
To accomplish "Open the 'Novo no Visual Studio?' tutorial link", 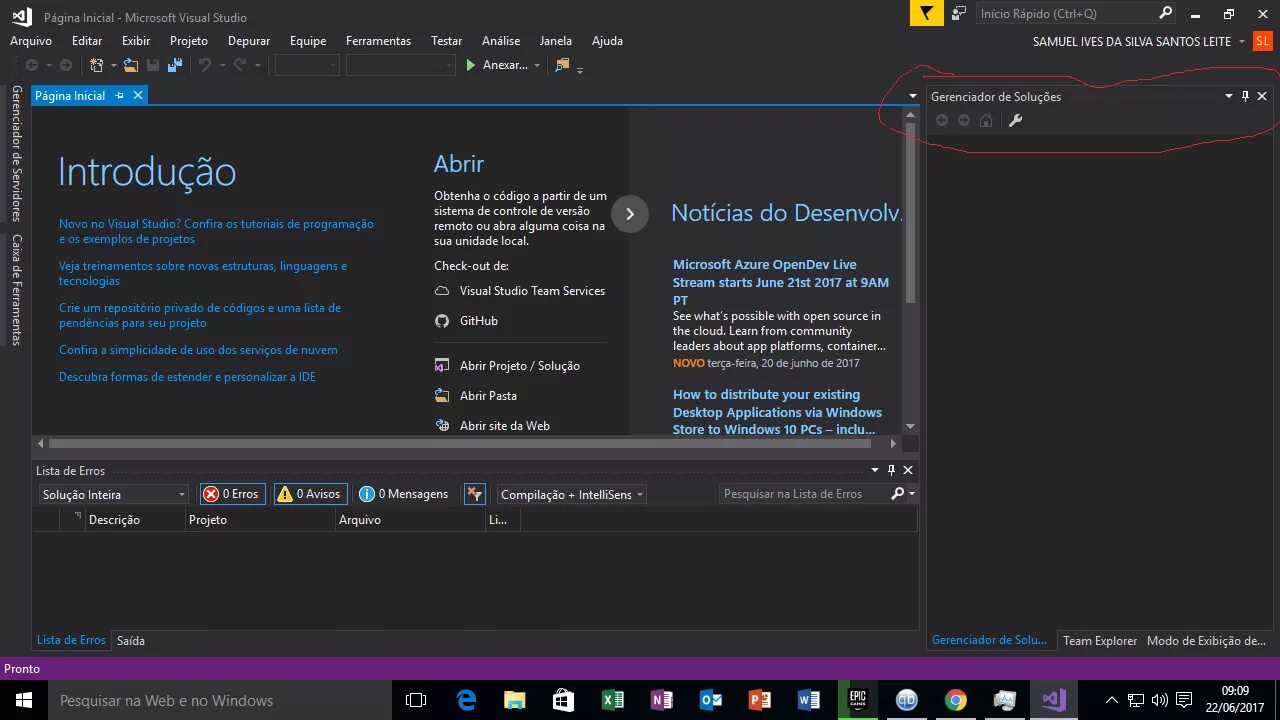I will 216,232.
